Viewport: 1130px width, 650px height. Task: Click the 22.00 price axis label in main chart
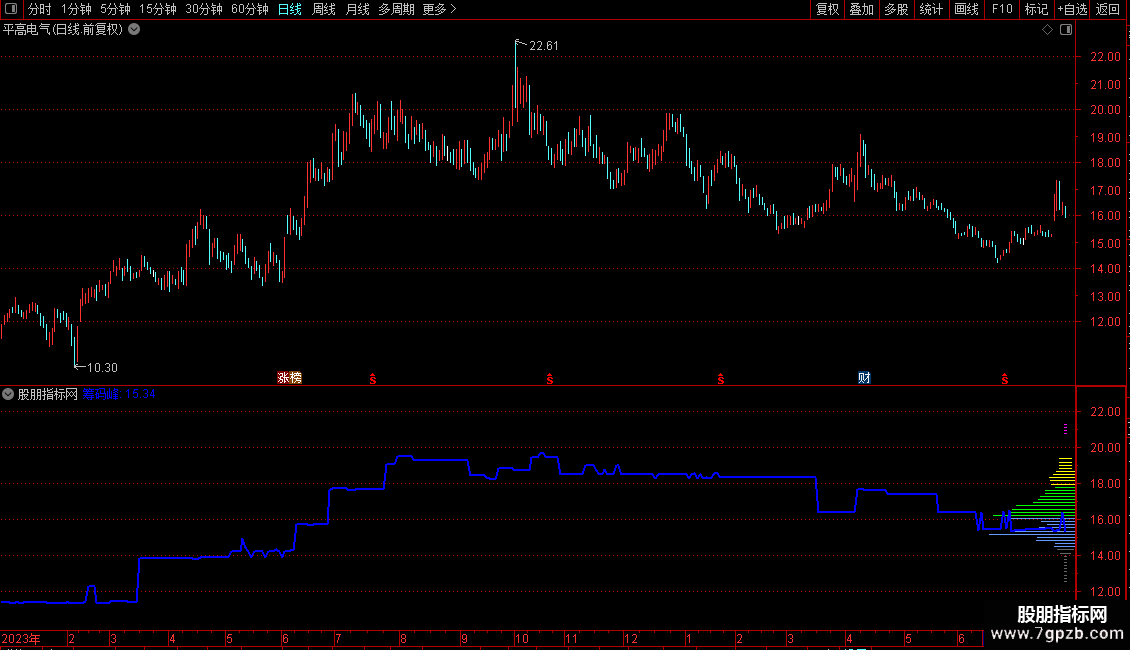pyautogui.click(x=1105, y=57)
